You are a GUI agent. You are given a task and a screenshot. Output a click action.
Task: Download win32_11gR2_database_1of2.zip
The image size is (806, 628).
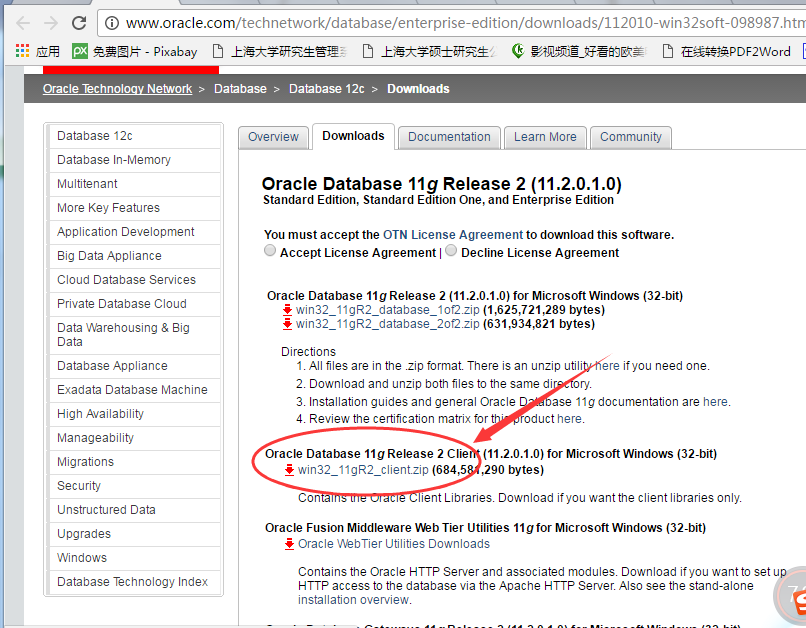pyautogui.click(x=388, y=310)
